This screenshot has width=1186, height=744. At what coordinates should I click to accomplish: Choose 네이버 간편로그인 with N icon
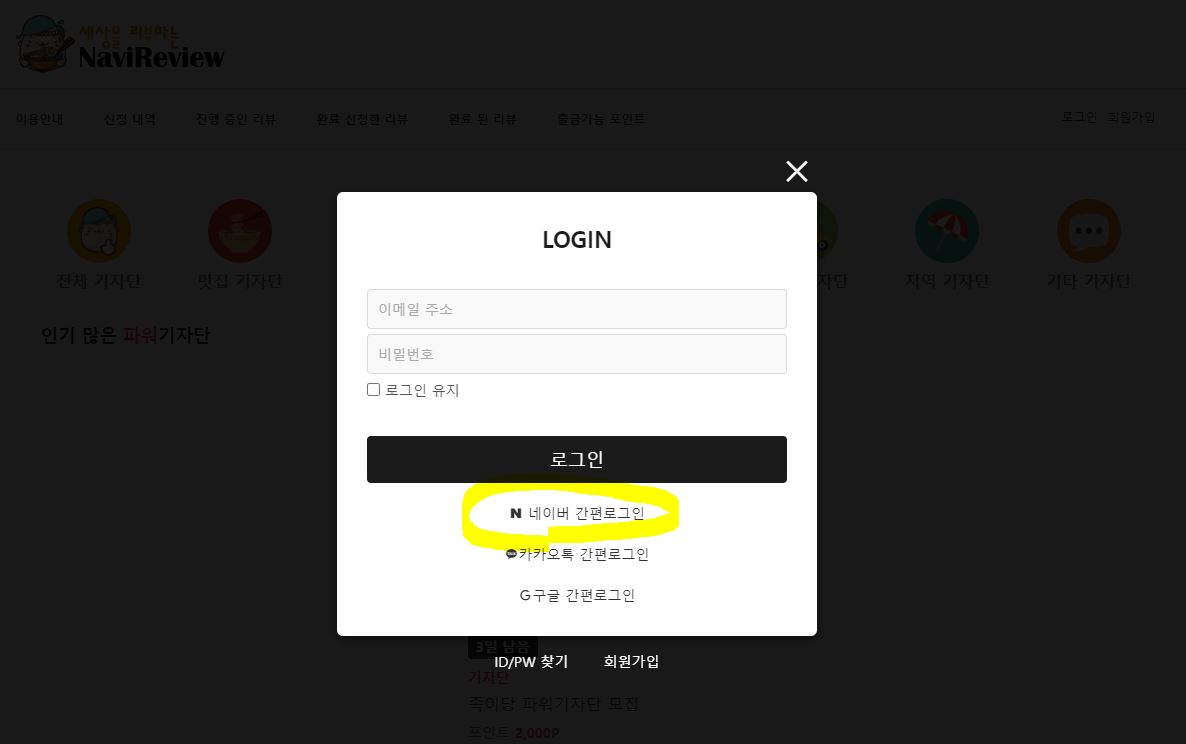click(577, 513)
